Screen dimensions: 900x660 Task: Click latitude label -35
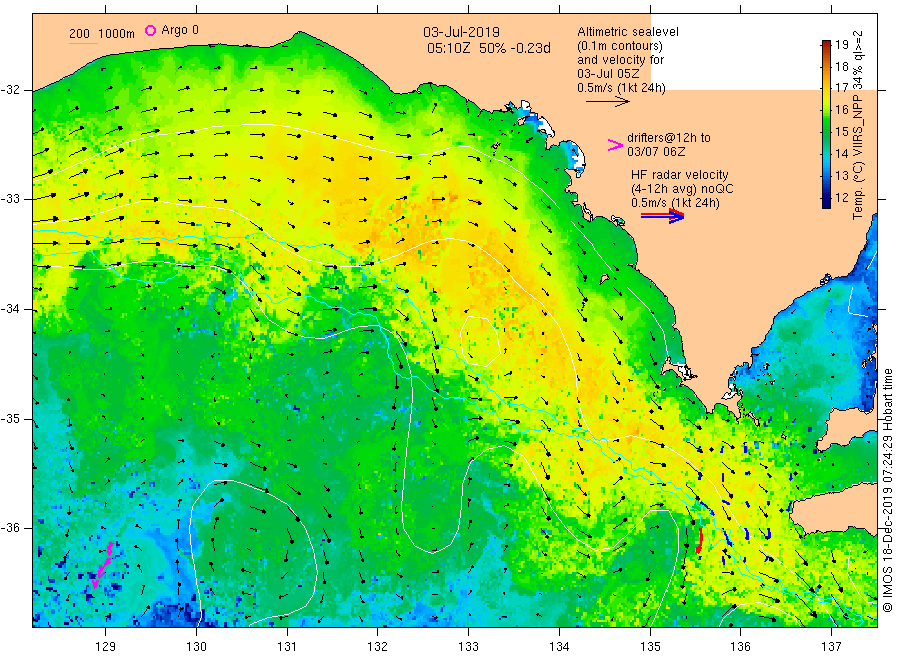click(x=10, y=419)
